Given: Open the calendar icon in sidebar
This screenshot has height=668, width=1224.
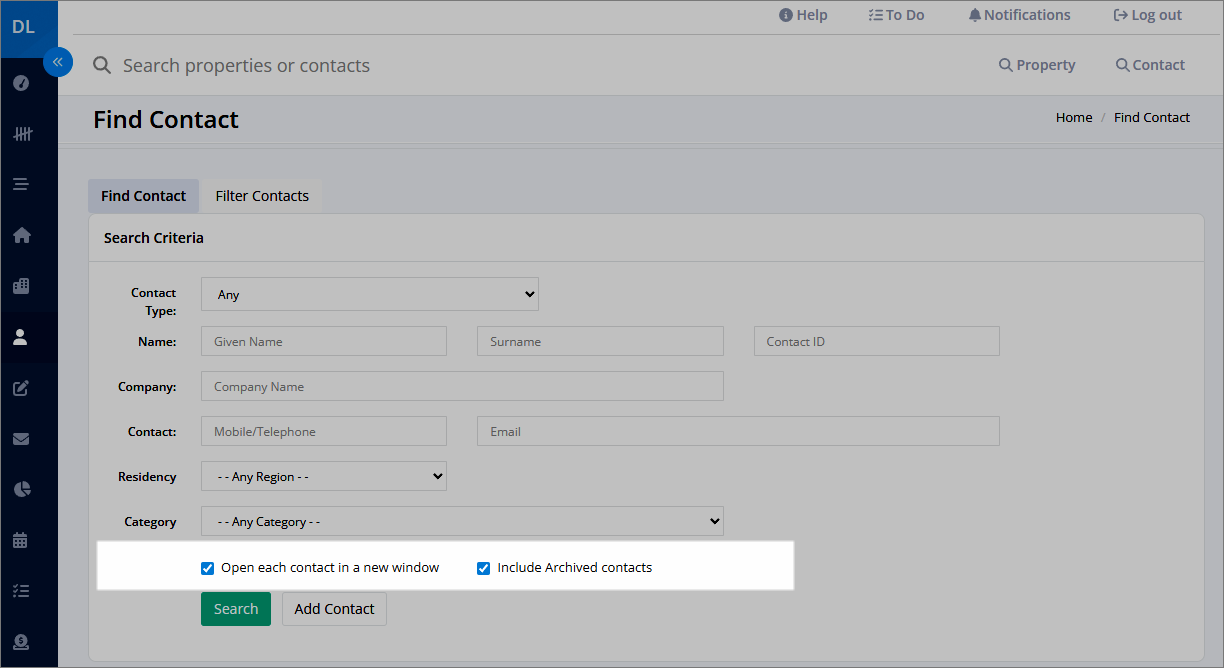Looking at the screenshot, I should coord(21,540).
